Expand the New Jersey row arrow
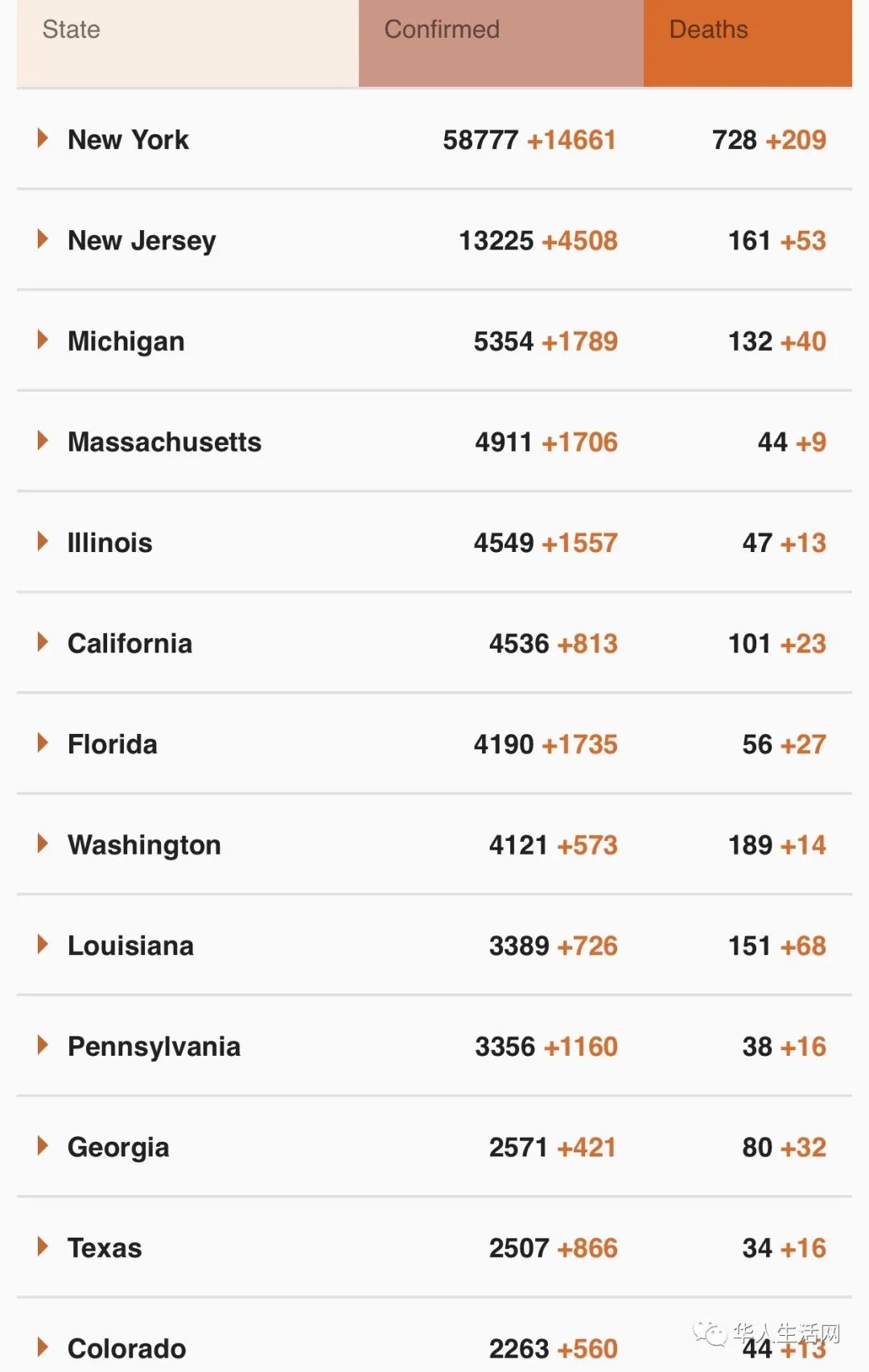869x1372 pixels. [43, 239]
